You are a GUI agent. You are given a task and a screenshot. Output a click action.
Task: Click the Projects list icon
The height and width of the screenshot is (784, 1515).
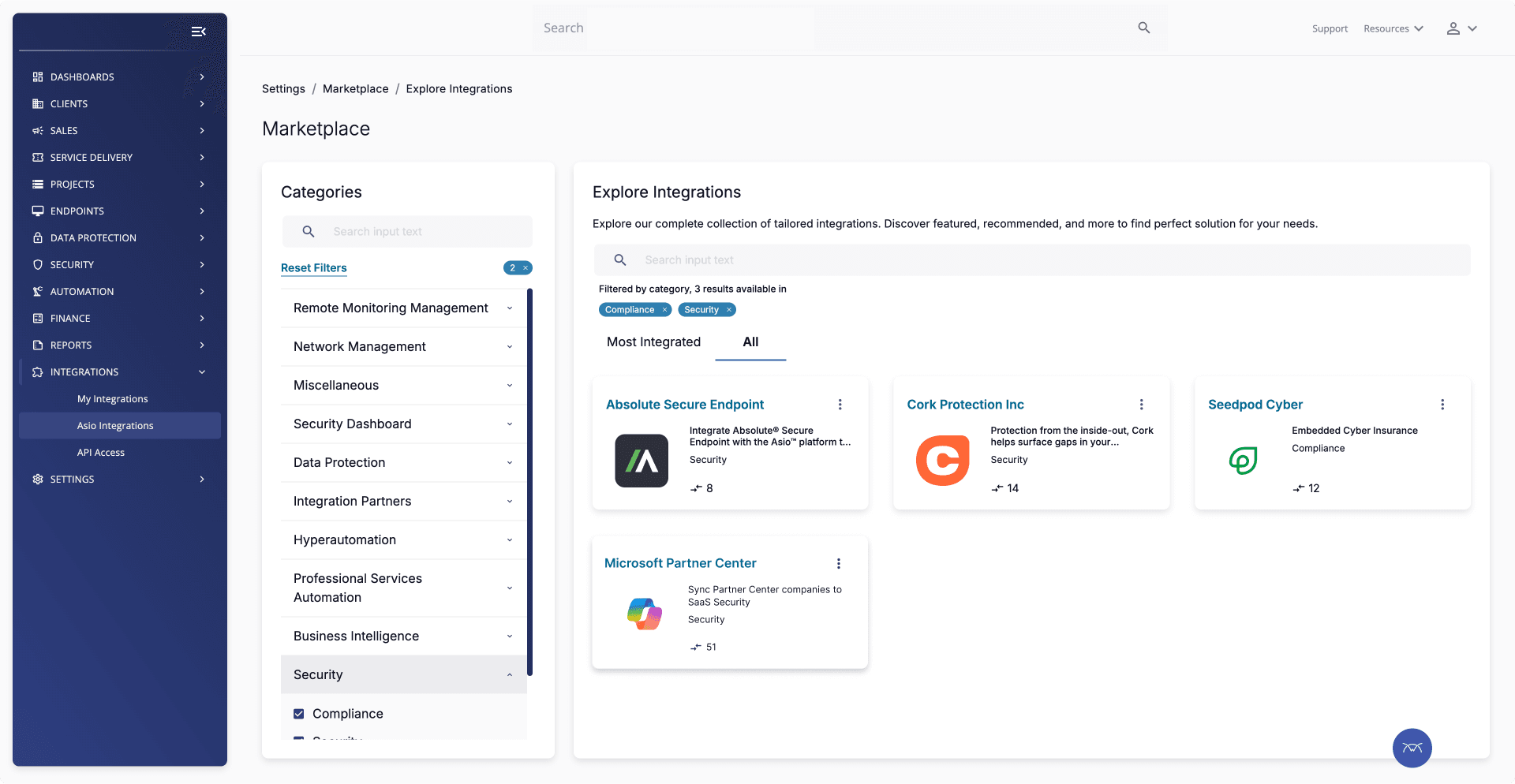pos(38,184)
